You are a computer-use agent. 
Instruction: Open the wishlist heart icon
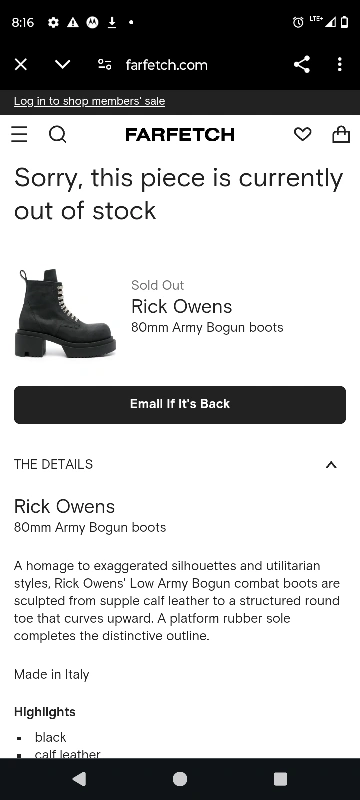(302, 134)
